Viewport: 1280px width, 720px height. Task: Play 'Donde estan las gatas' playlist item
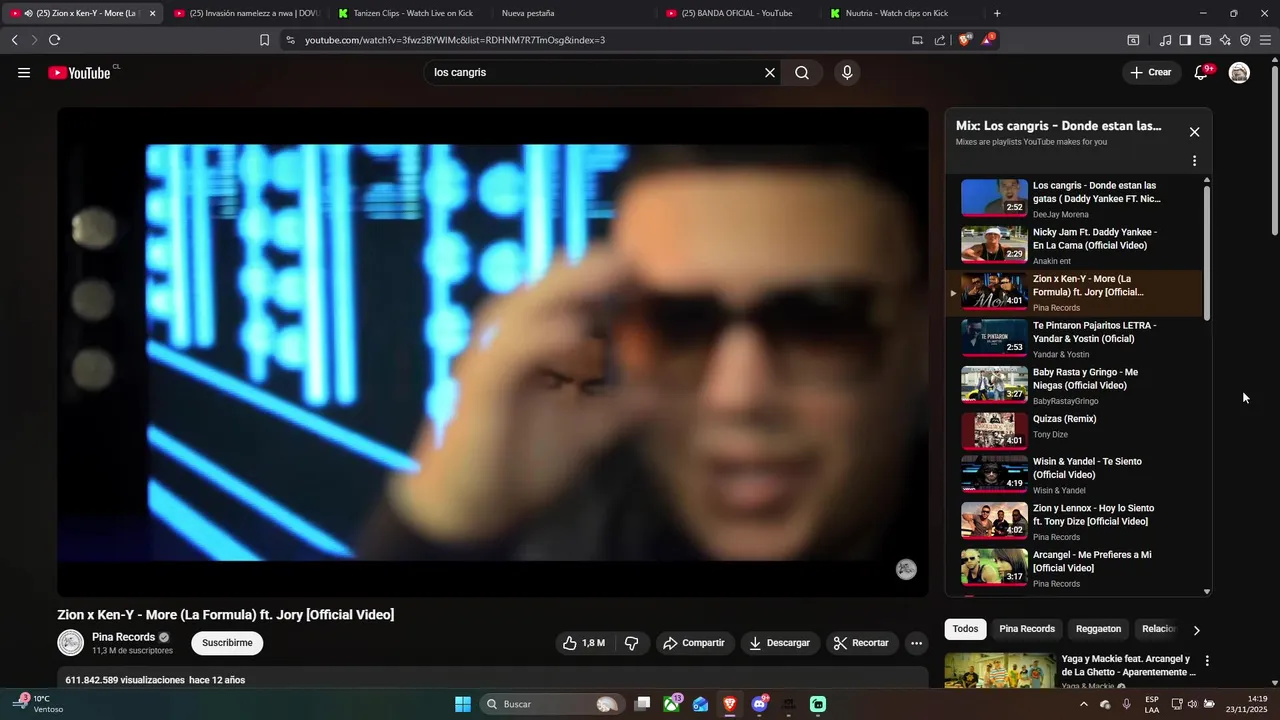[1075, 200]
